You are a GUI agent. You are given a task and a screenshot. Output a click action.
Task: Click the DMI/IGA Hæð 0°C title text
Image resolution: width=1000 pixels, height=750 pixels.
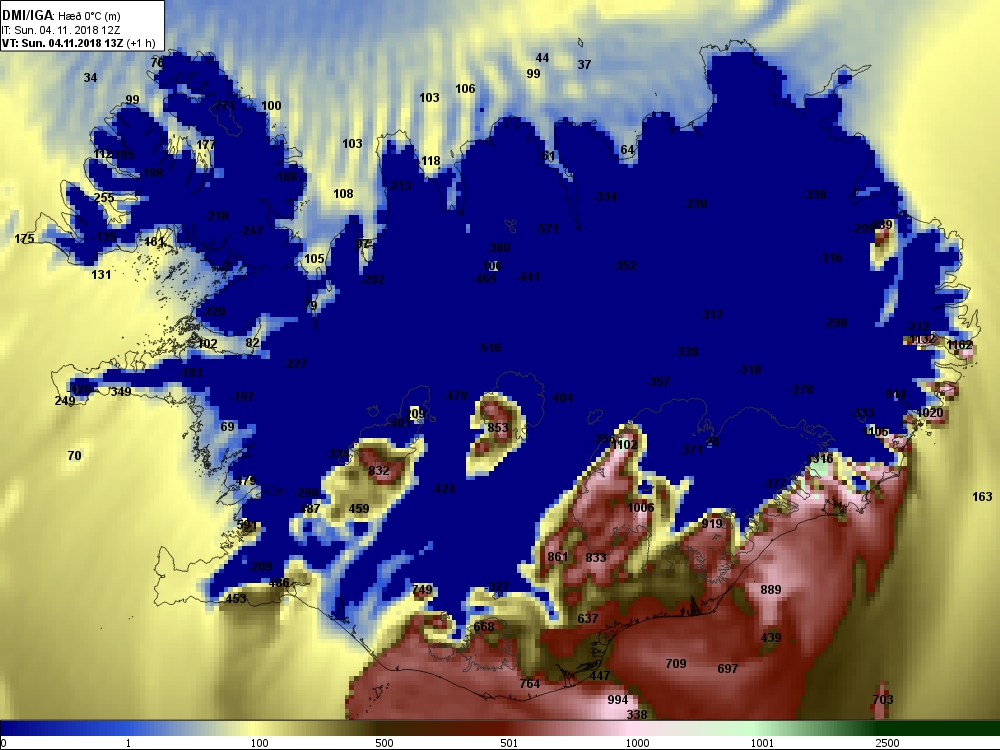pyautogui.click(x=61, y=15)
